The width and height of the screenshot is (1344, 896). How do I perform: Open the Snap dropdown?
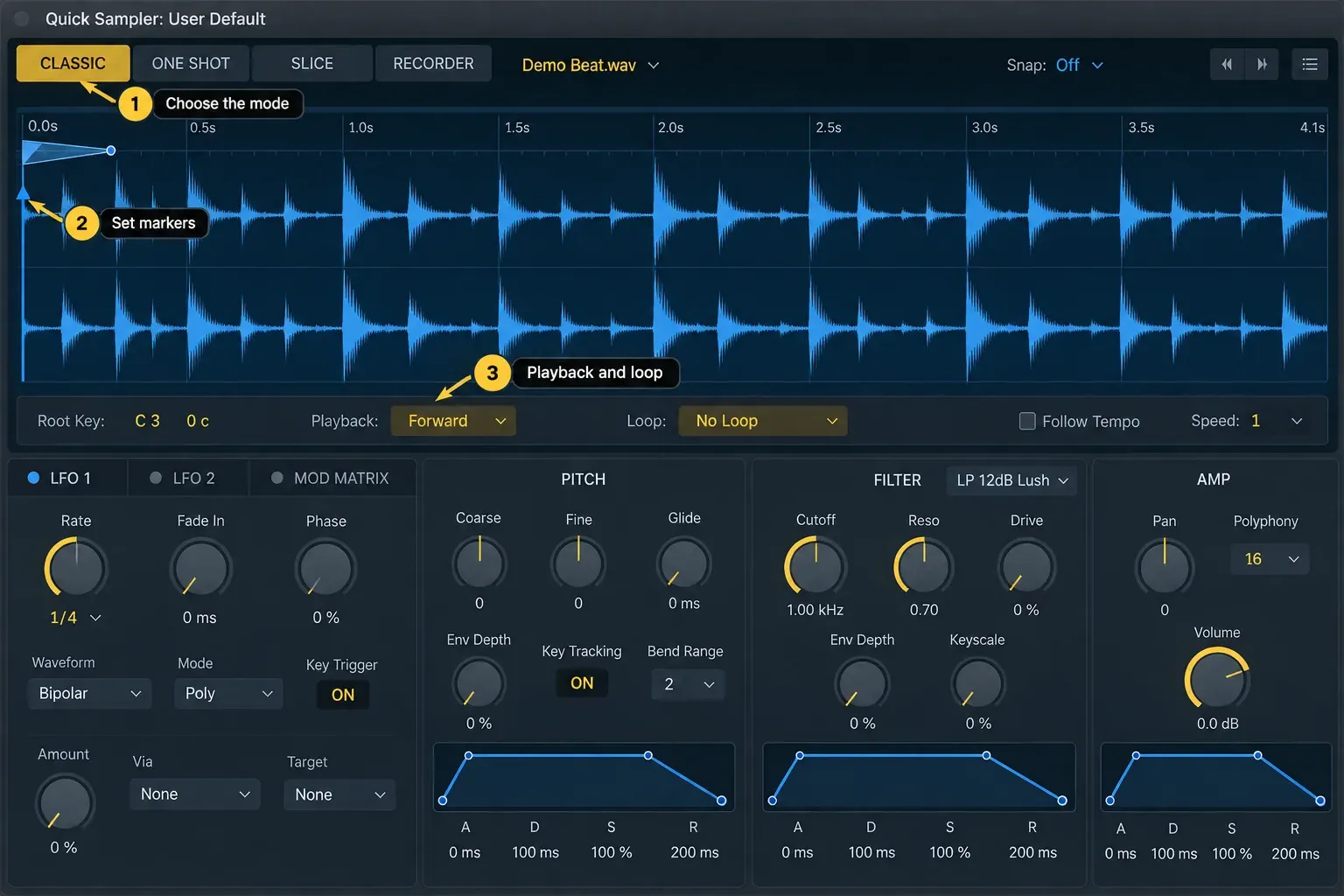point(1079,65)
